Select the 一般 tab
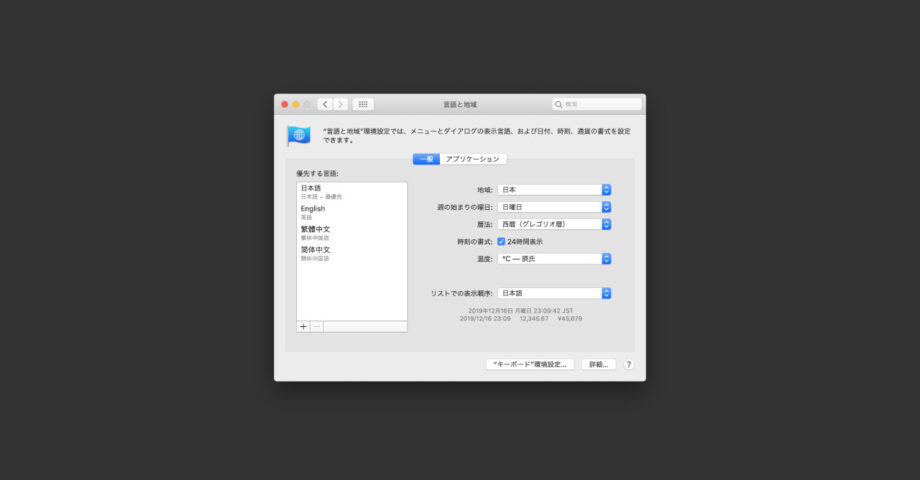 (x=426, y=159)
